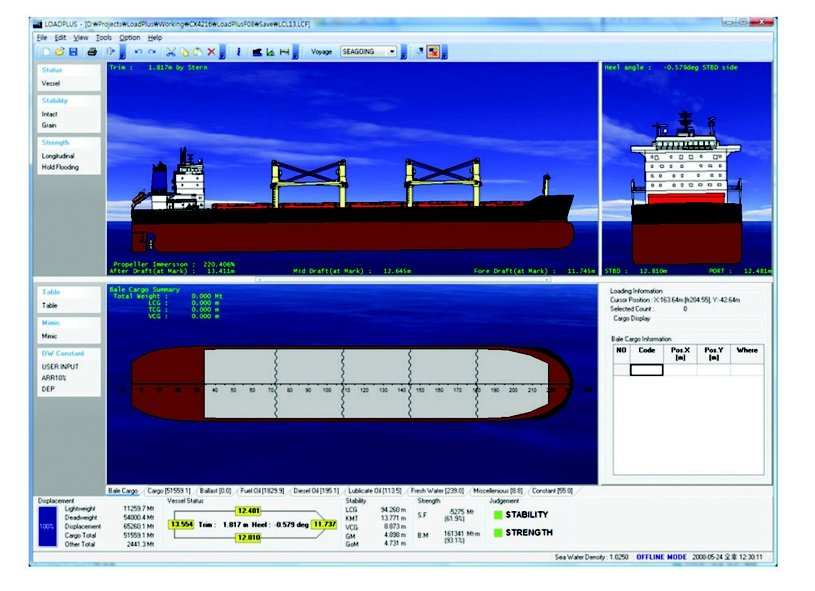Click the green STABILITY judgement indicator
The image size is (815, 591).
coord(498,515)
